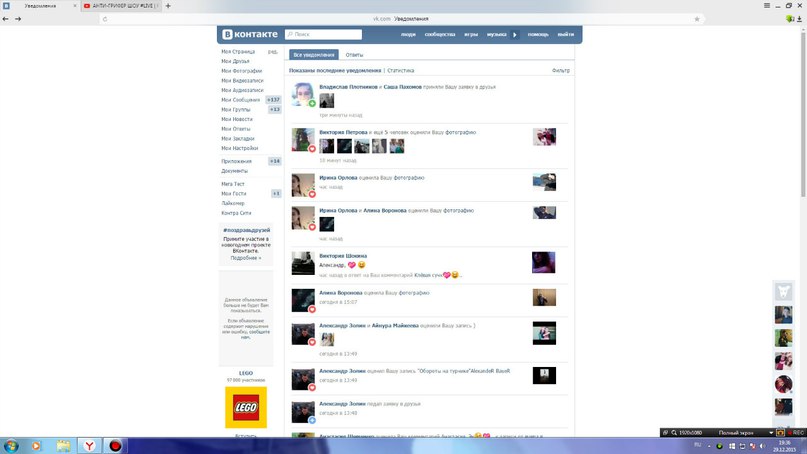Switch to the АНТИ-ГРИФЕР ШОУ YouTube tab
This screenshot has height=454, width=807.
click(121, 6)
